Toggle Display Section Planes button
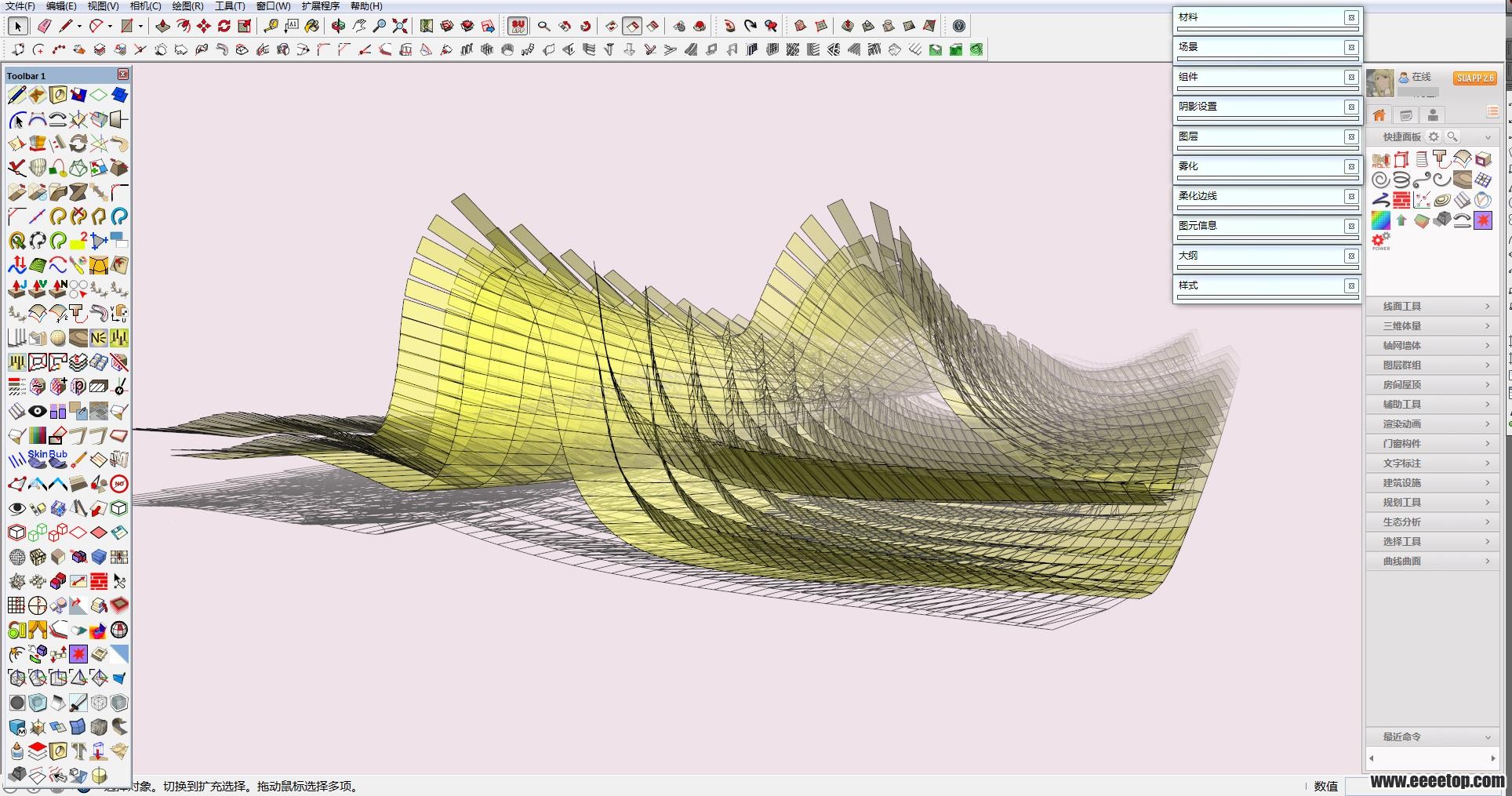This screenshot has width=1512, height=796. pos(632,26)
